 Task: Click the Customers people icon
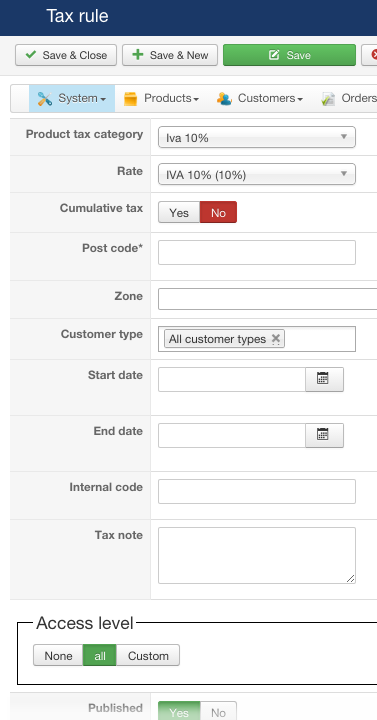(x=224, y=99)
